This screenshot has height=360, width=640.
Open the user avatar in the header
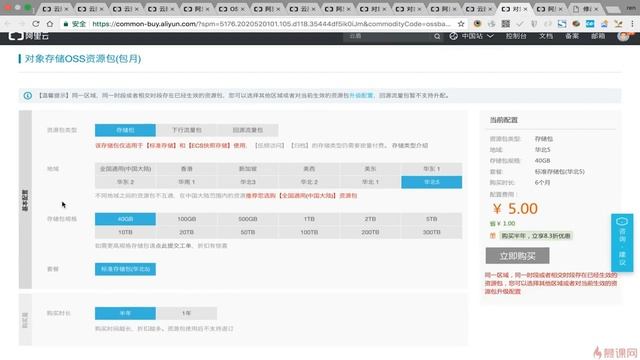point(623,36)
